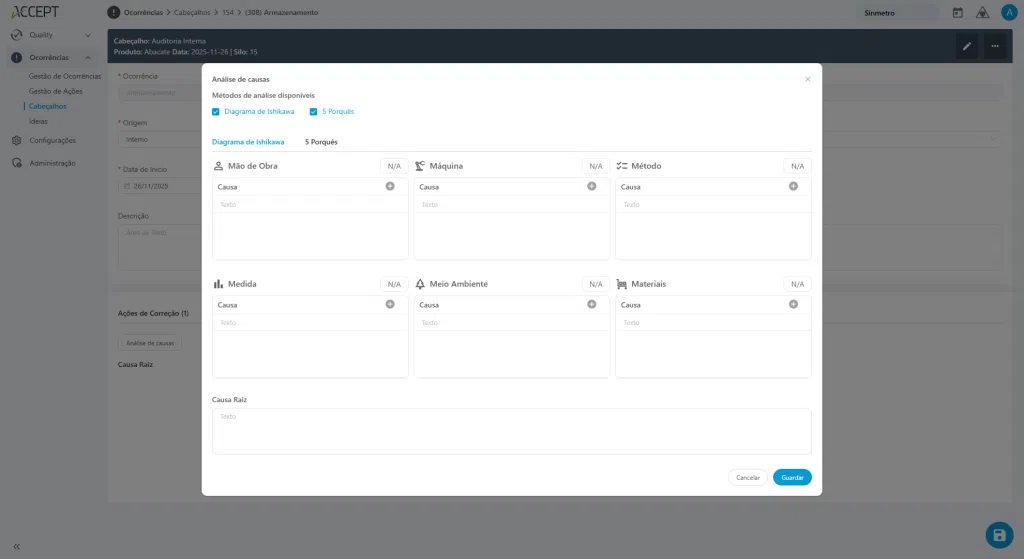Click the Cancelar button
The width and height of the screenshot is (1024, 559).
click(748, 477)
